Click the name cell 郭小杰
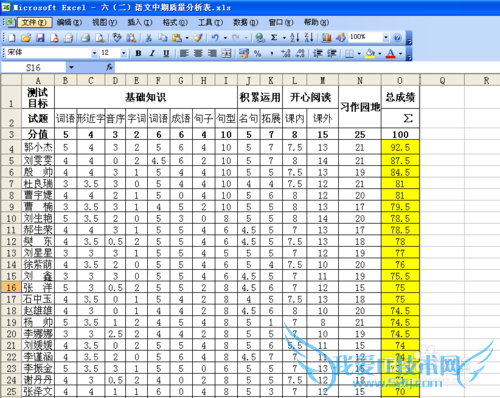This screenshot has height=398, width=500. pyautogui.click(x=38, y=147)
